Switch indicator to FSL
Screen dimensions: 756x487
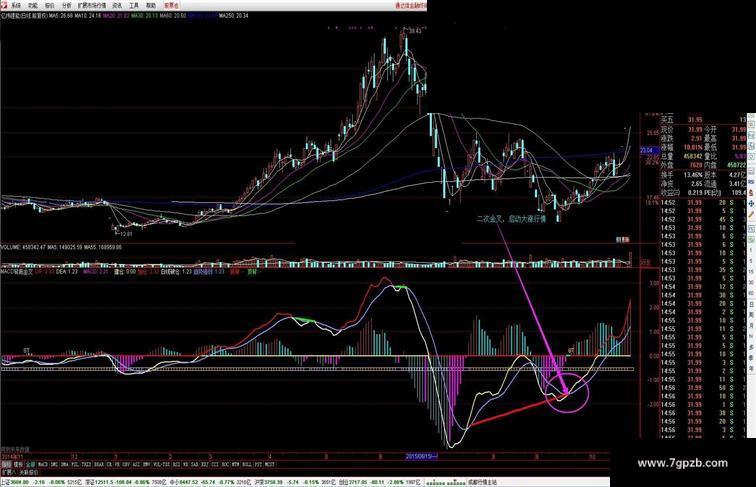pos(75,464)
